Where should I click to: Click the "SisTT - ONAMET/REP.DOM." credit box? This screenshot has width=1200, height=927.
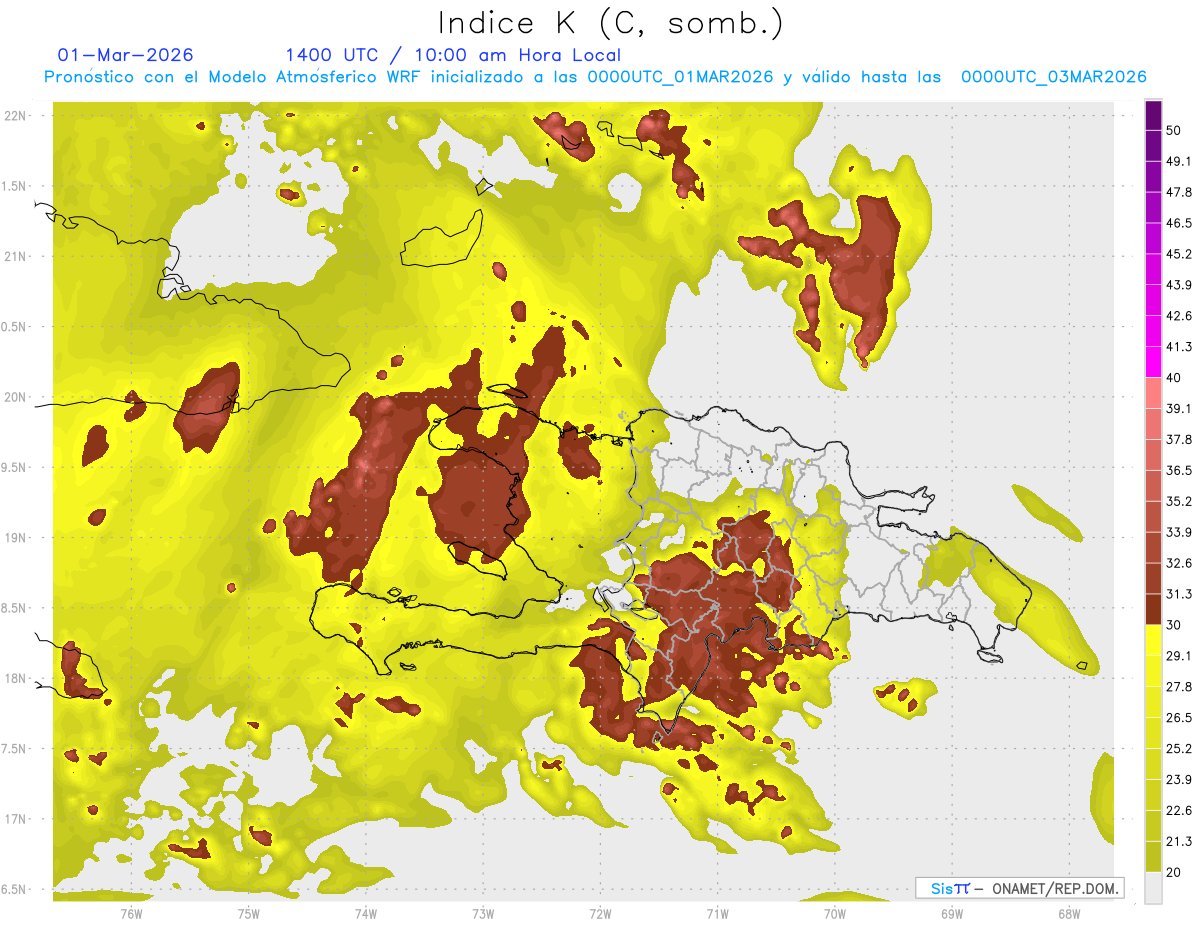click(x=1020, y=888)
